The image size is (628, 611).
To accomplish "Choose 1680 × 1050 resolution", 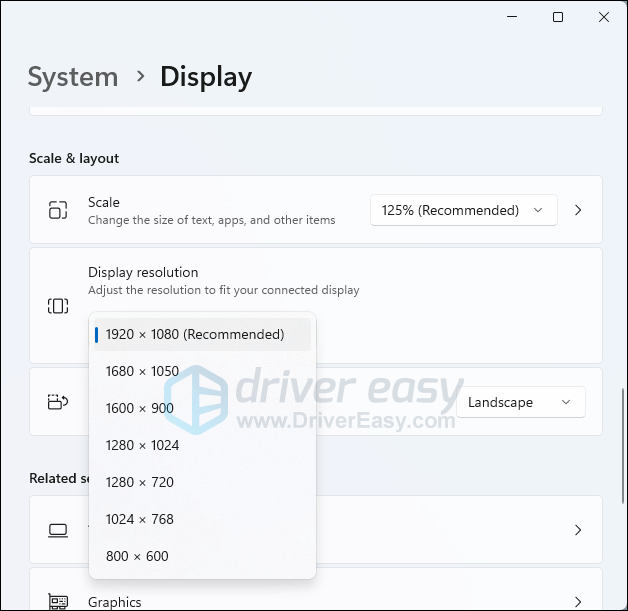I will tap(142, 371).
